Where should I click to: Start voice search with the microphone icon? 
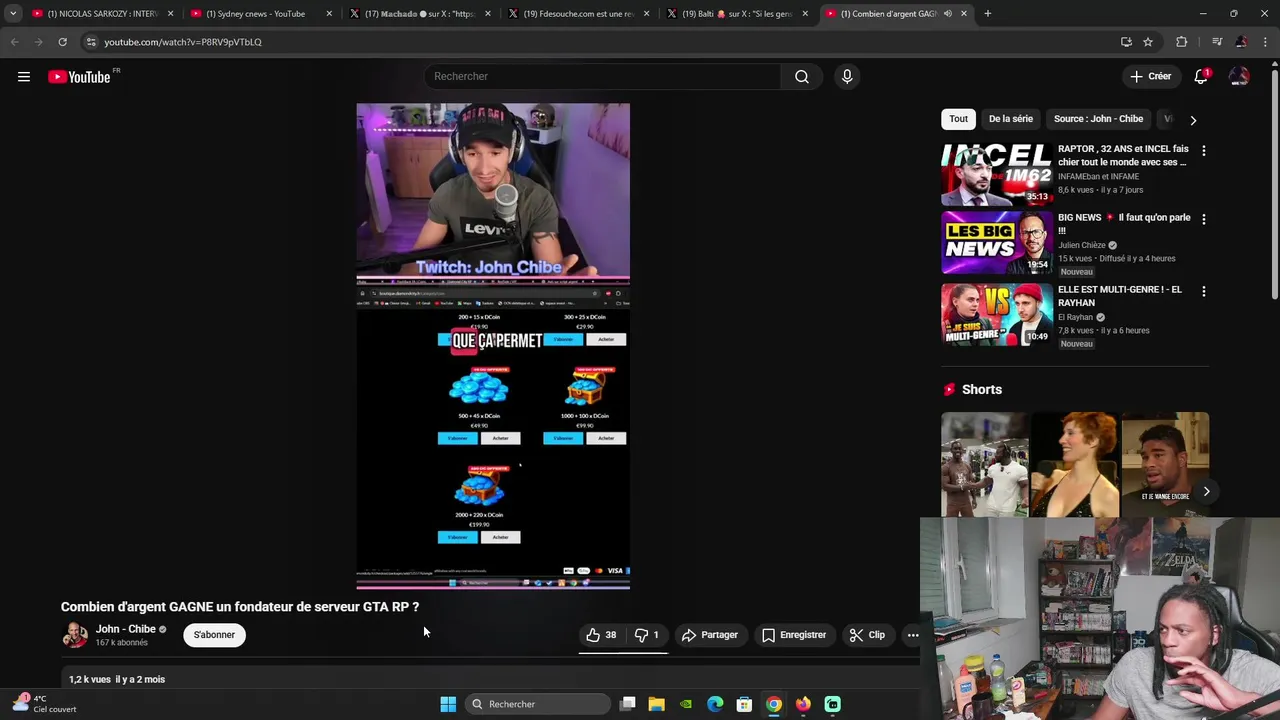847,77
